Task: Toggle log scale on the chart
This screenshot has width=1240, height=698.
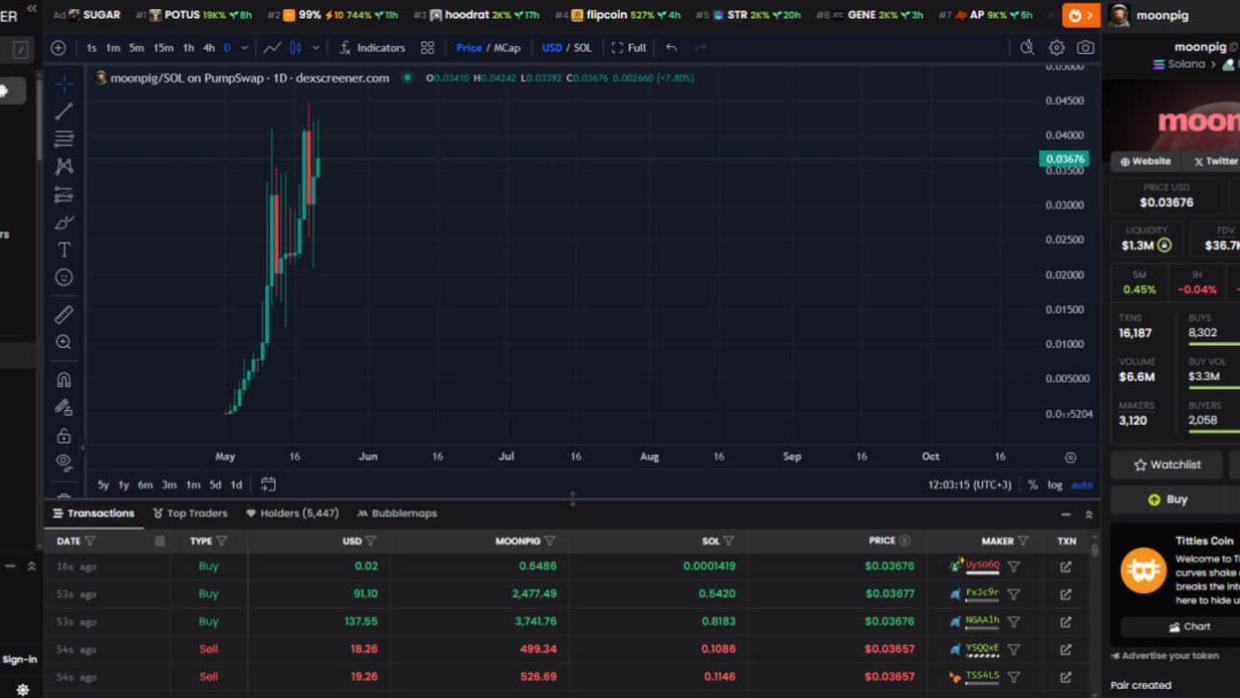Action: pos(1055,485)
